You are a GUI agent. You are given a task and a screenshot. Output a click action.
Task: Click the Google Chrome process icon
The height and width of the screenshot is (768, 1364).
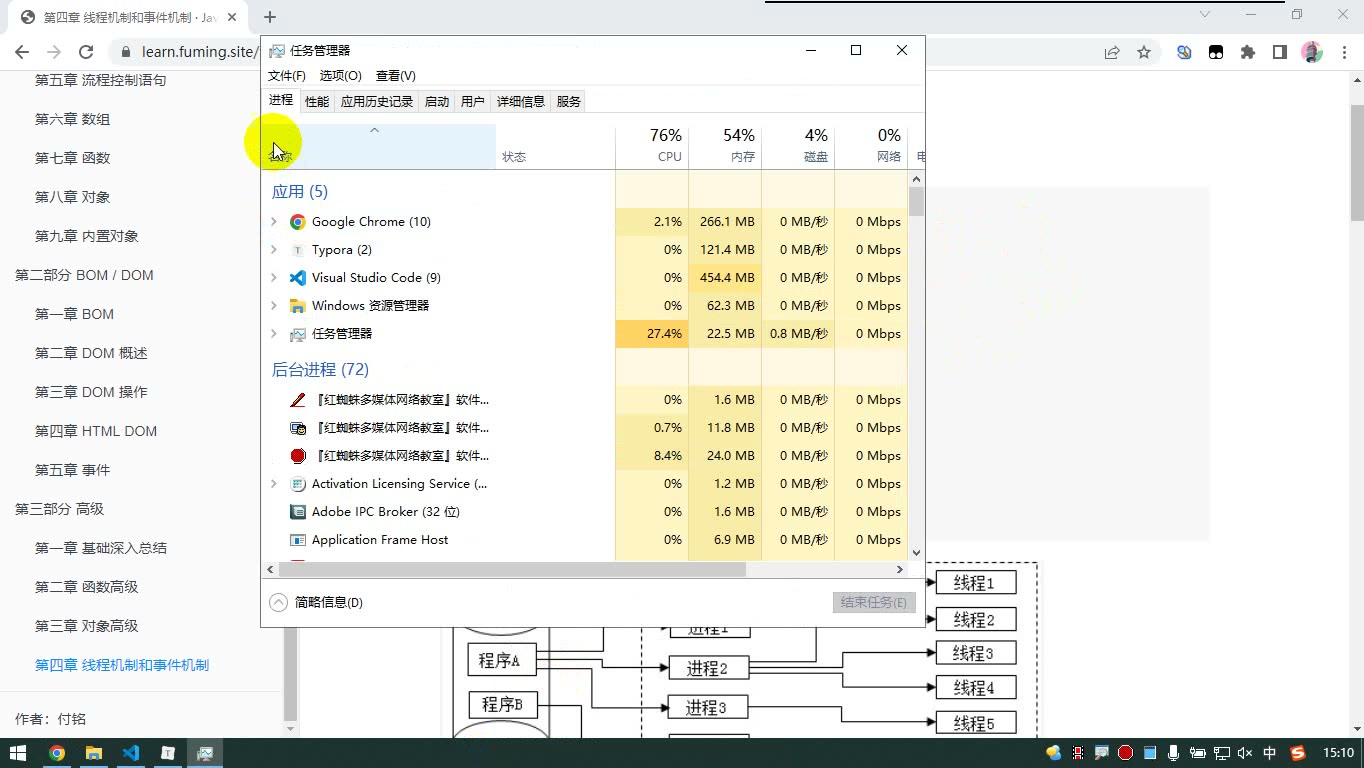click(x=298, y=222)
